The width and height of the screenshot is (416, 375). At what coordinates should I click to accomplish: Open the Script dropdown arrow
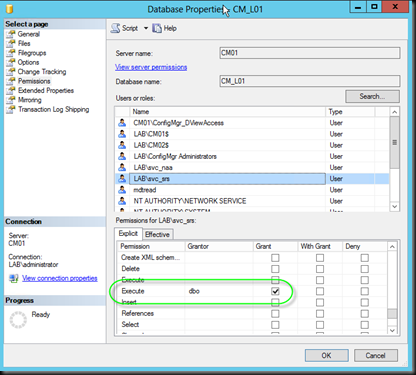click(x=146, y=28)
